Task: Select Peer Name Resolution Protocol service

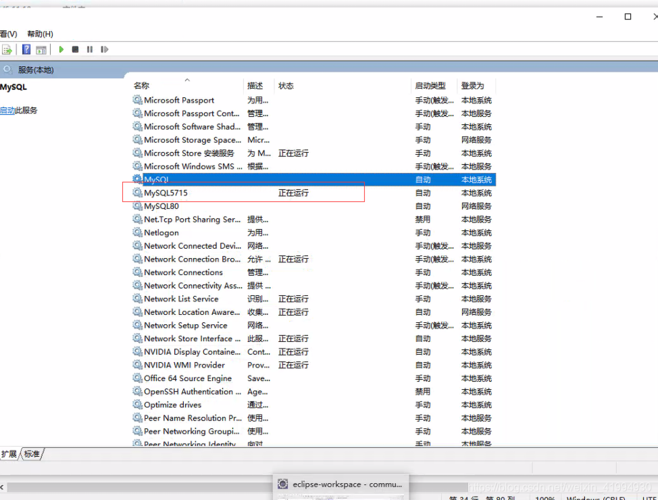Action: [x=193, y=418]
